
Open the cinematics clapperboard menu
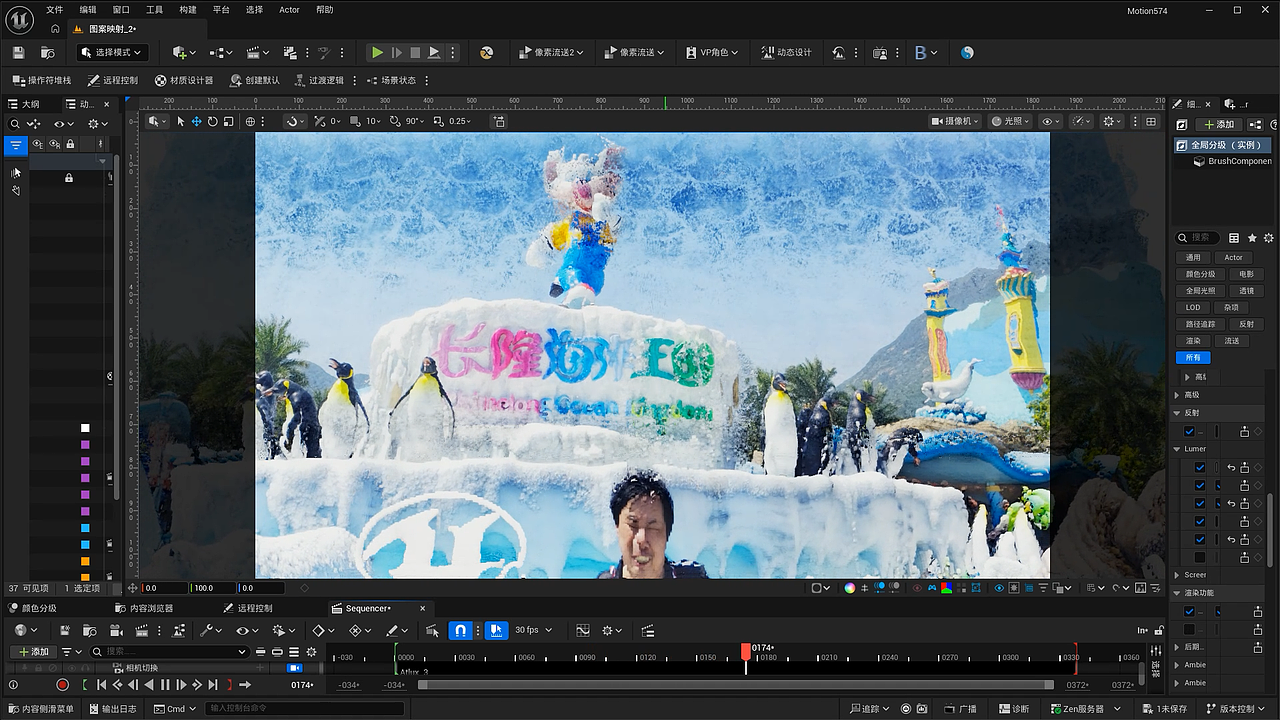click(x=259, y=52)
